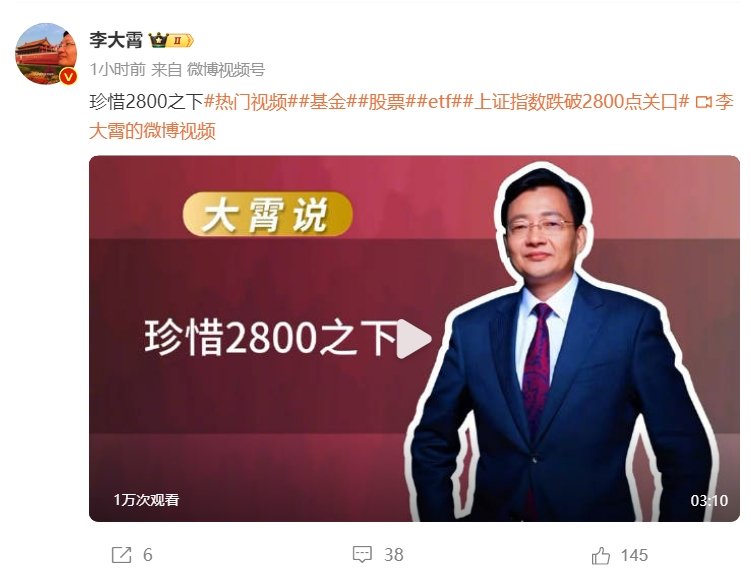This screenshot has width=751, height=577.
Task: Click video camera icon before 李大霄的微博视频
Action: click(x=703, y=102)
